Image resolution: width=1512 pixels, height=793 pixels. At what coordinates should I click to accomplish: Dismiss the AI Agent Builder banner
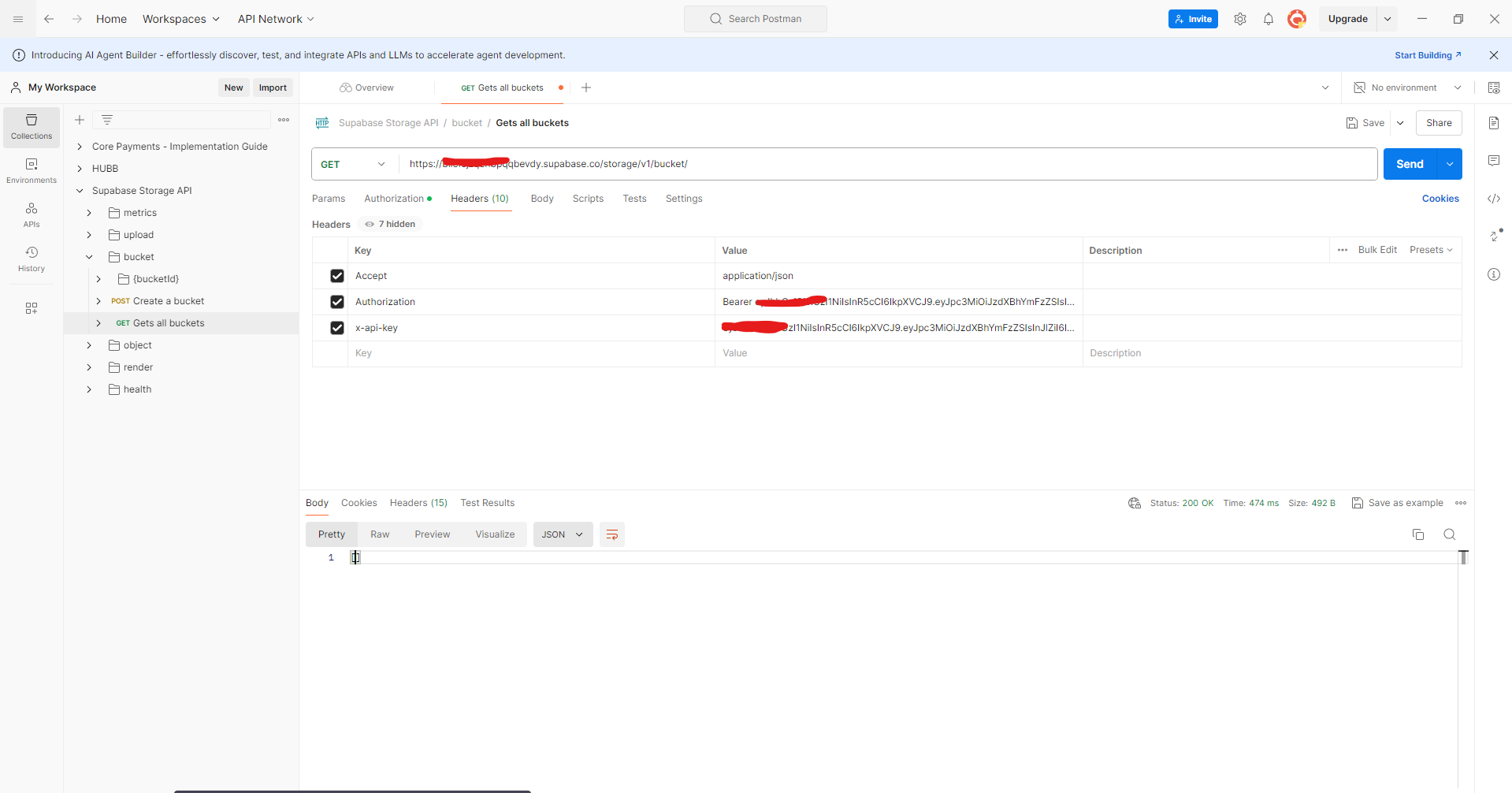1494,55
